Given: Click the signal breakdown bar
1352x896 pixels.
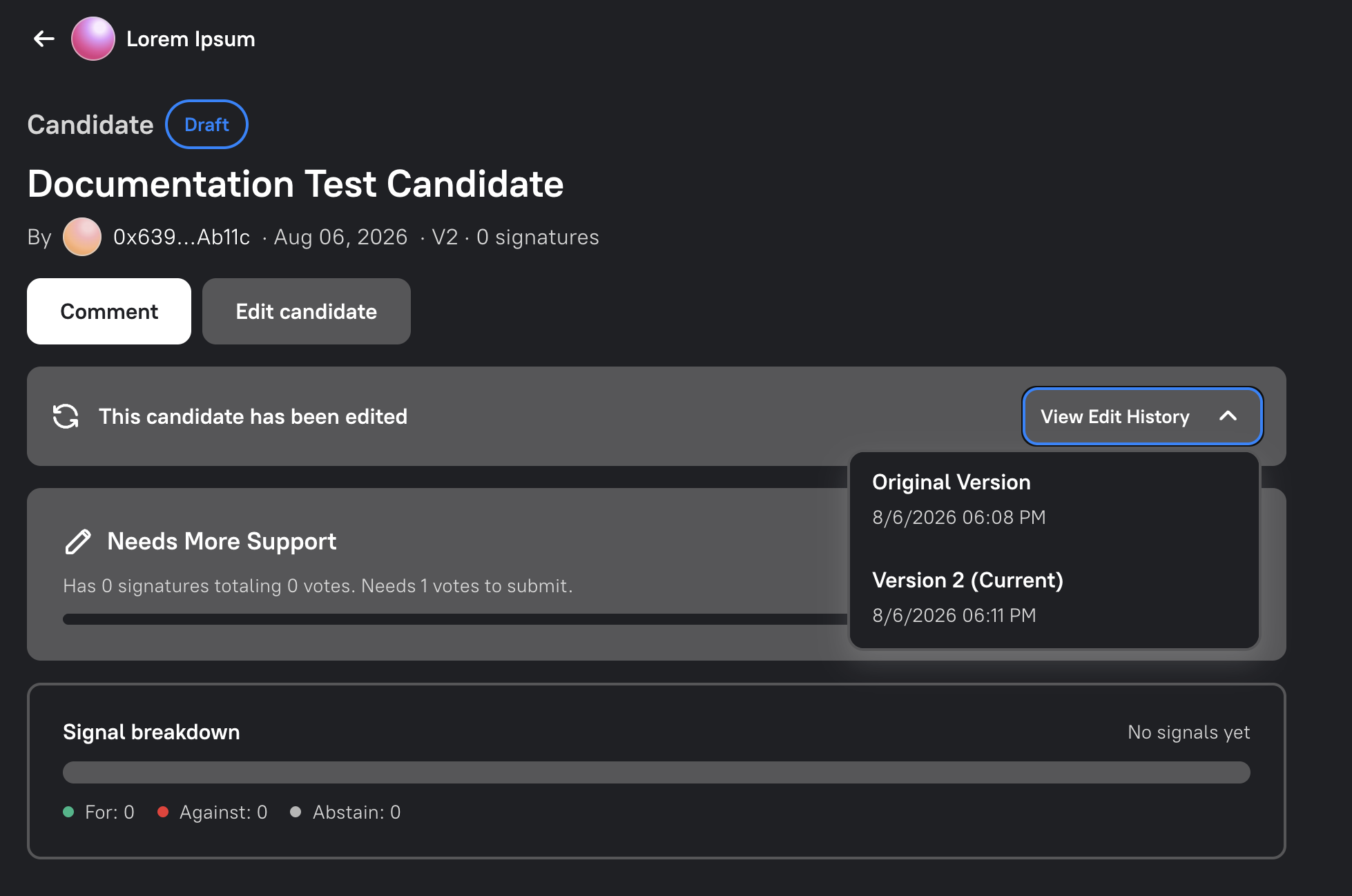Looking at the screenshot, I should pyautogui.click(x=657, y=772).
